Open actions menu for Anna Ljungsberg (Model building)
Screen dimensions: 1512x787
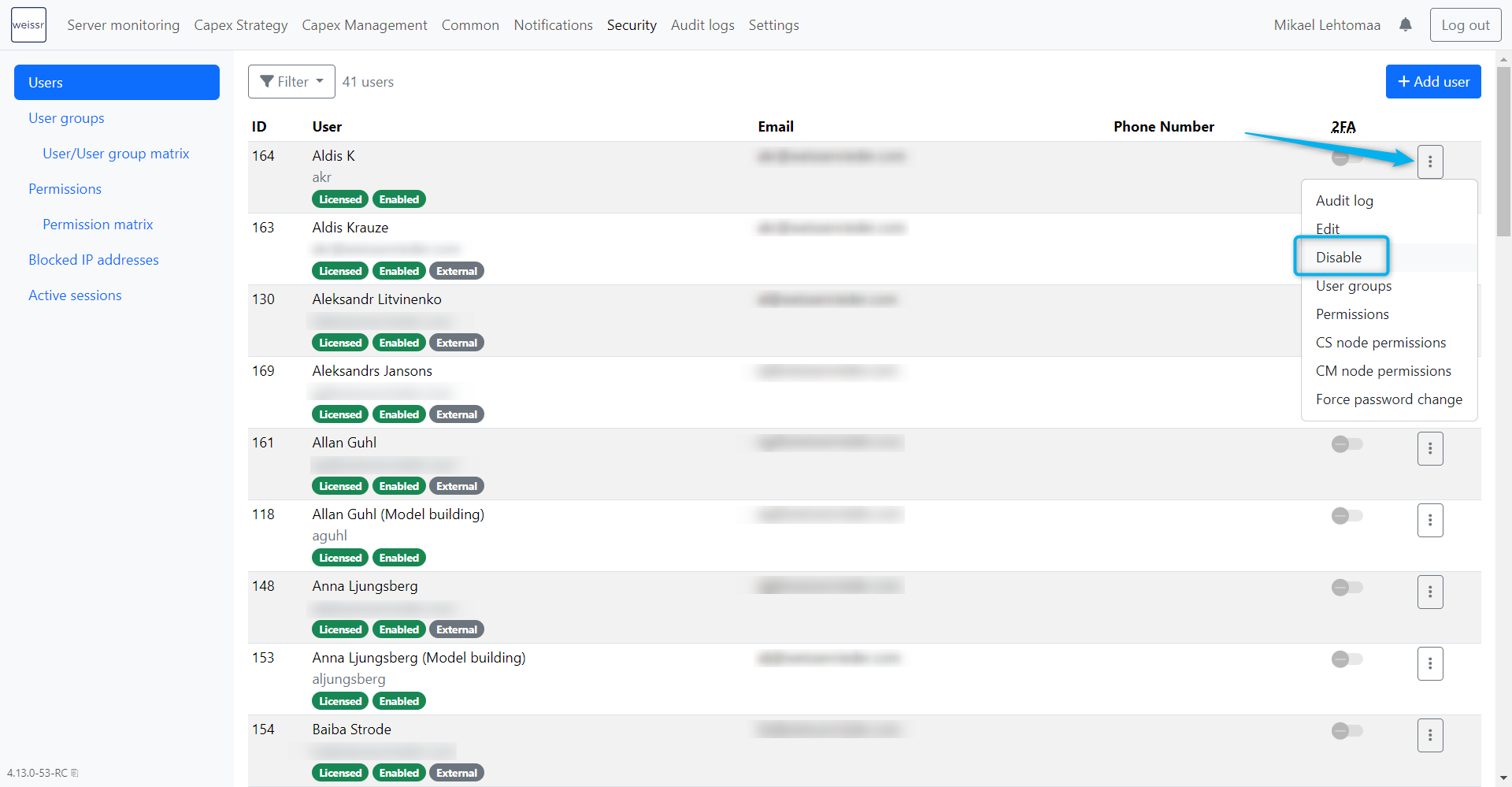tap(1430, 664)
